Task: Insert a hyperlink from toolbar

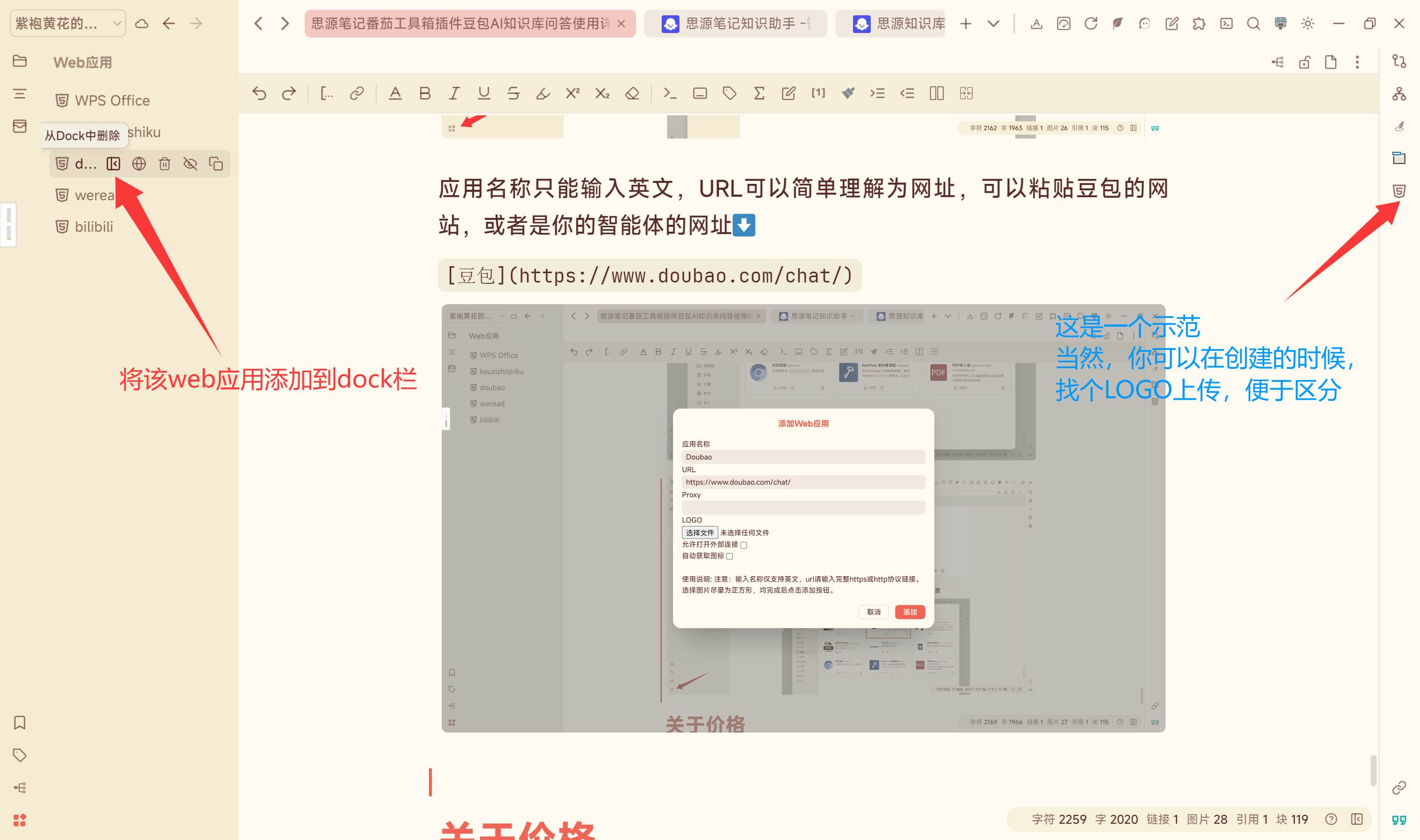Action: (x=356, y=93)
